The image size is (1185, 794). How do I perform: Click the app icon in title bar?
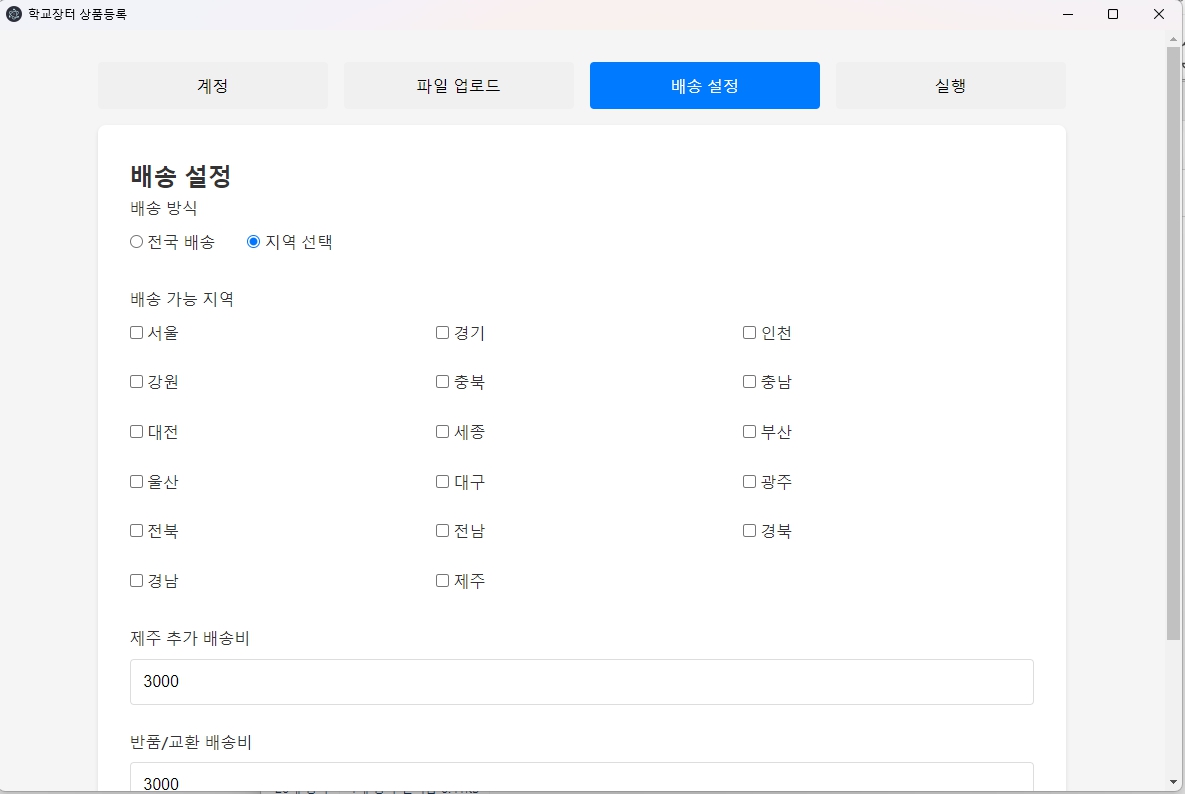pyautogui.click(x=14, y=14)
